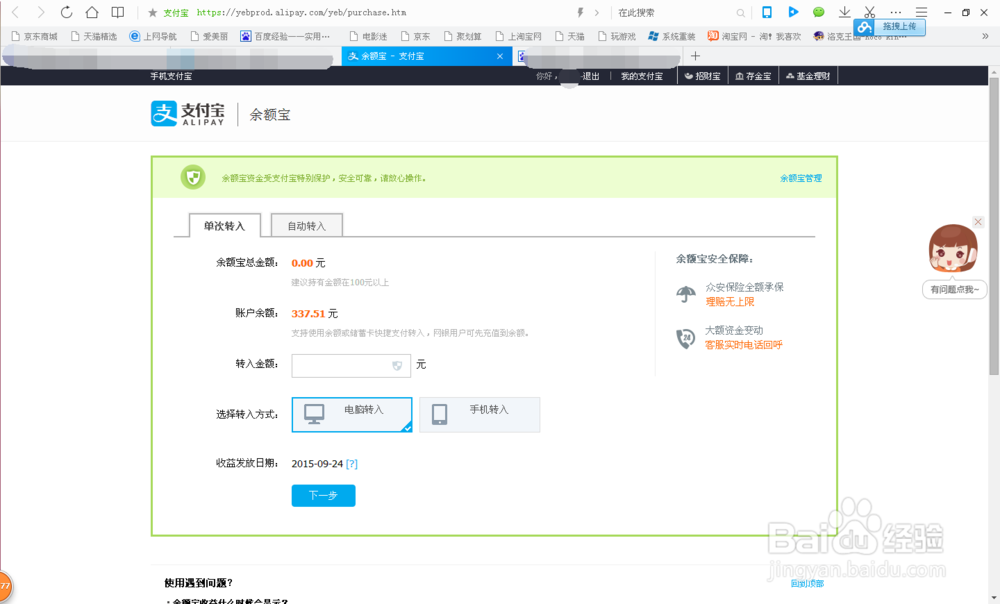Click the 拖拽上传 cloud upload button
Image resolution: width=1000 pixels, height=604 pixels.
(x=890, y=27)
